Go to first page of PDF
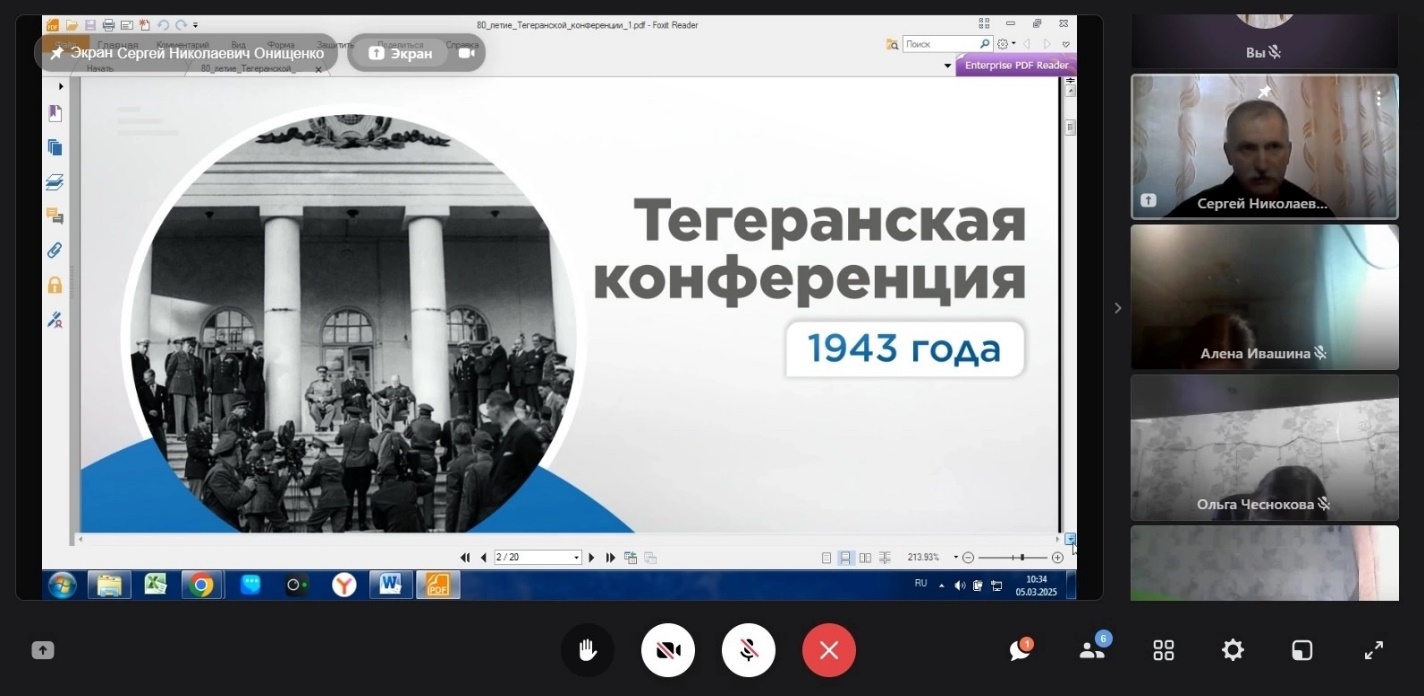The height and width of the screenshot is (696, 1424). (465, 557)
